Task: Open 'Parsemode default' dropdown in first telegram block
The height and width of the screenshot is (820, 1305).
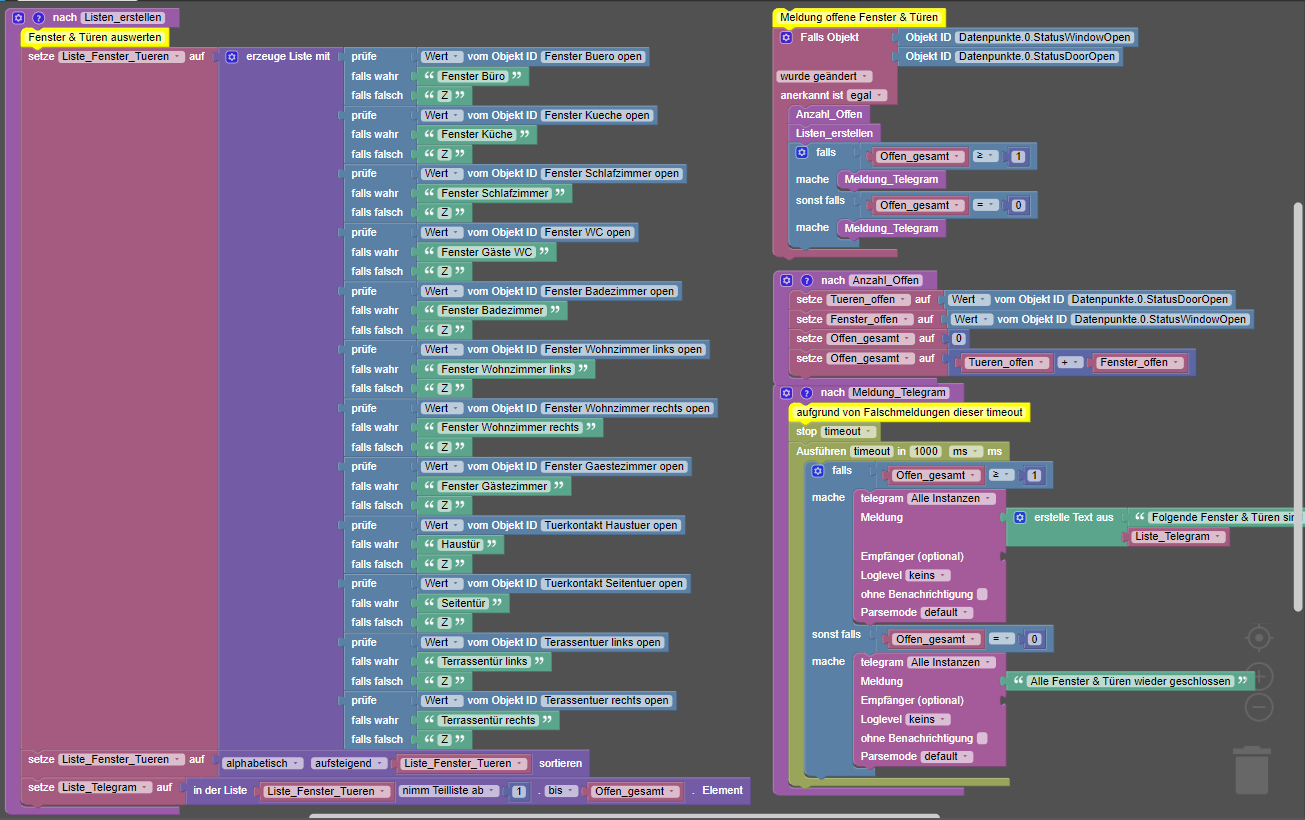Action: click(946, 612)
